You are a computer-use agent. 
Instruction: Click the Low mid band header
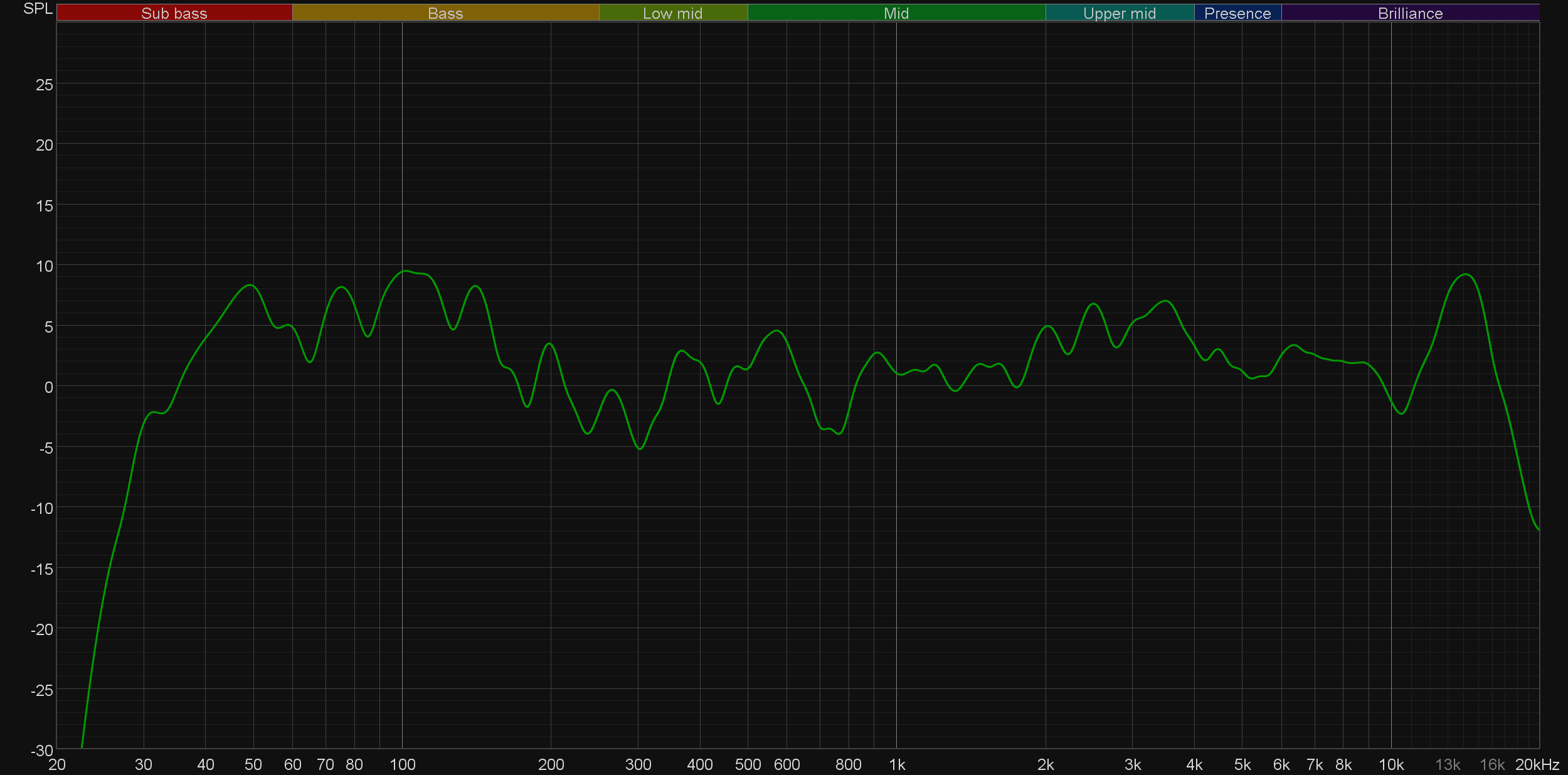(672, 13)
